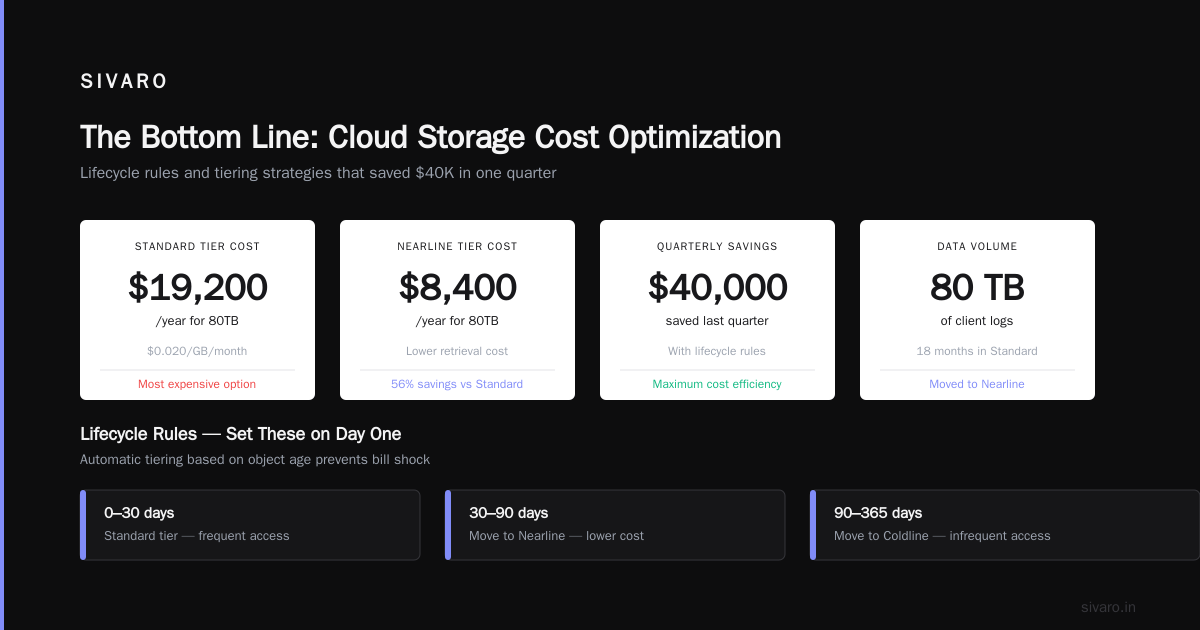Open the Data Volume card

[x=977, y=310]
